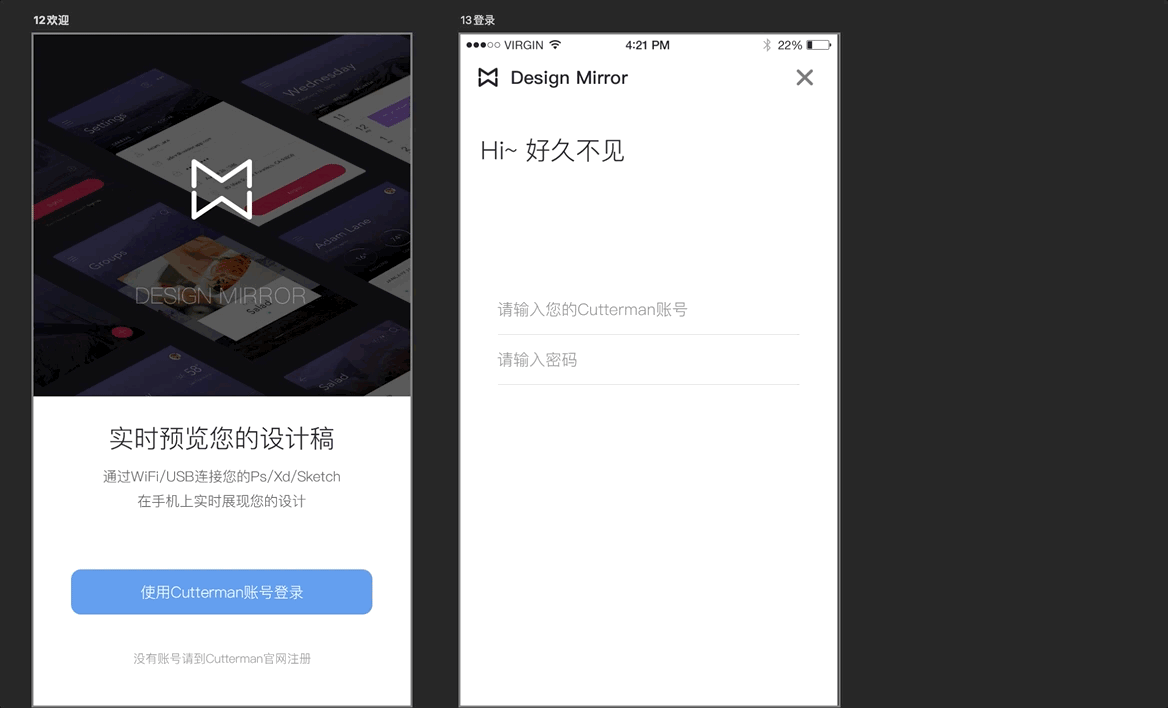Tap the Wi-Fi icon in the status bar

click(x=555, y=45)
